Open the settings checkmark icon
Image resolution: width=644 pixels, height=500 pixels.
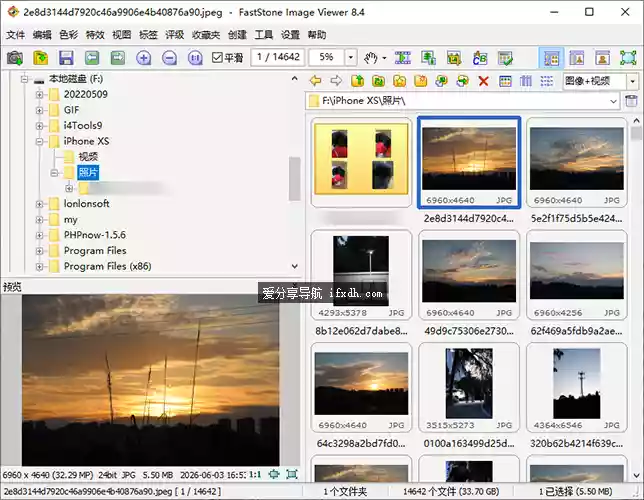tap(505, 58)
